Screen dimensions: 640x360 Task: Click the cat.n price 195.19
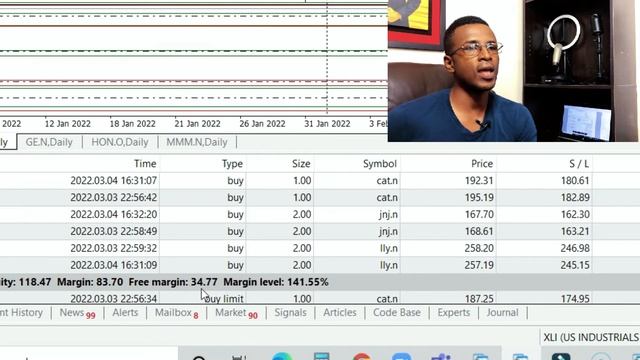click(x=479, y=198)
